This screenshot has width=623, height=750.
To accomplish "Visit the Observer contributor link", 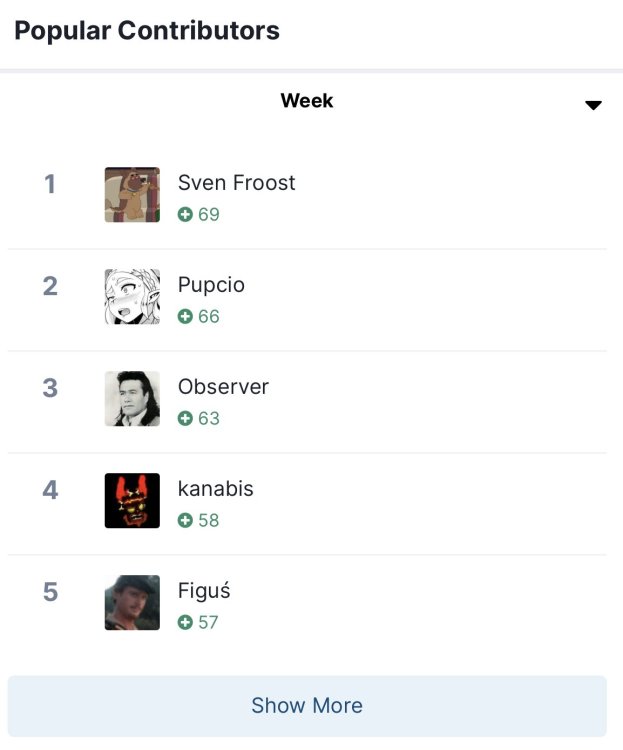I will [x=223, y=387].
